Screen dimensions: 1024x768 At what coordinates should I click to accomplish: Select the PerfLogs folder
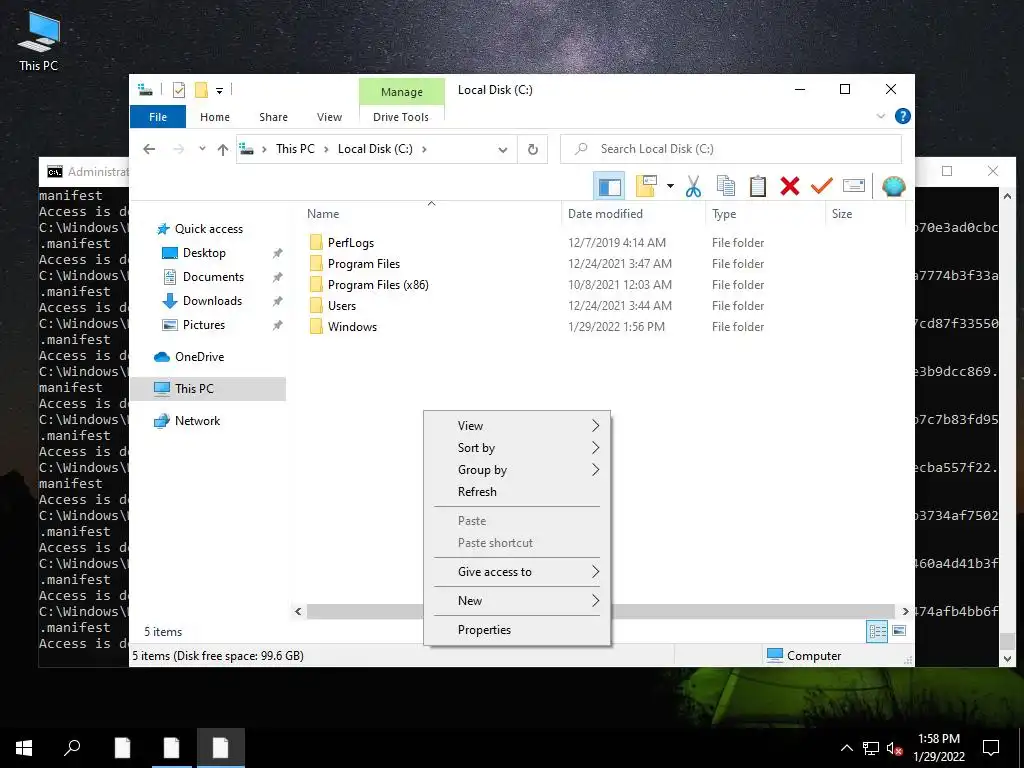tap(351, 242)
